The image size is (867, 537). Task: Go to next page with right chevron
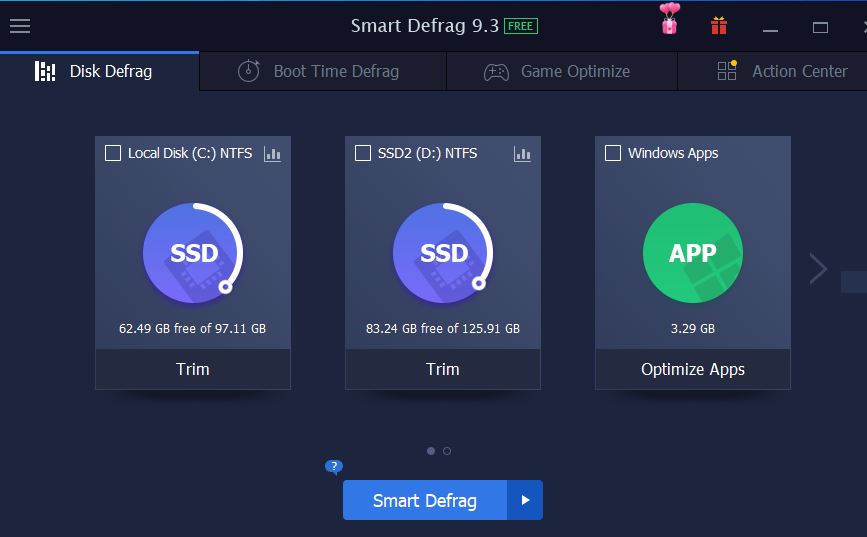click(818, 269)
